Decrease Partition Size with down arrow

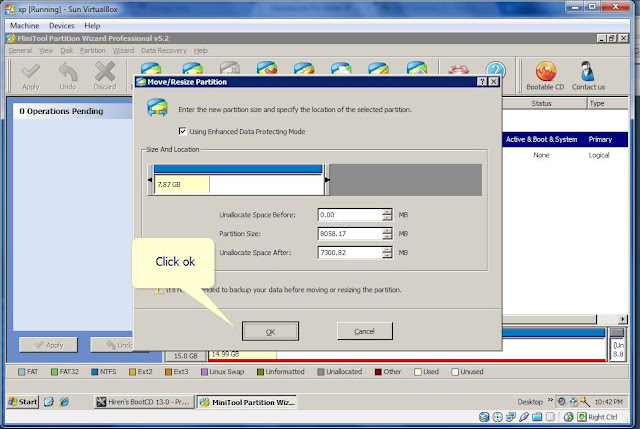pyautogui.click(x=387, y=236)
